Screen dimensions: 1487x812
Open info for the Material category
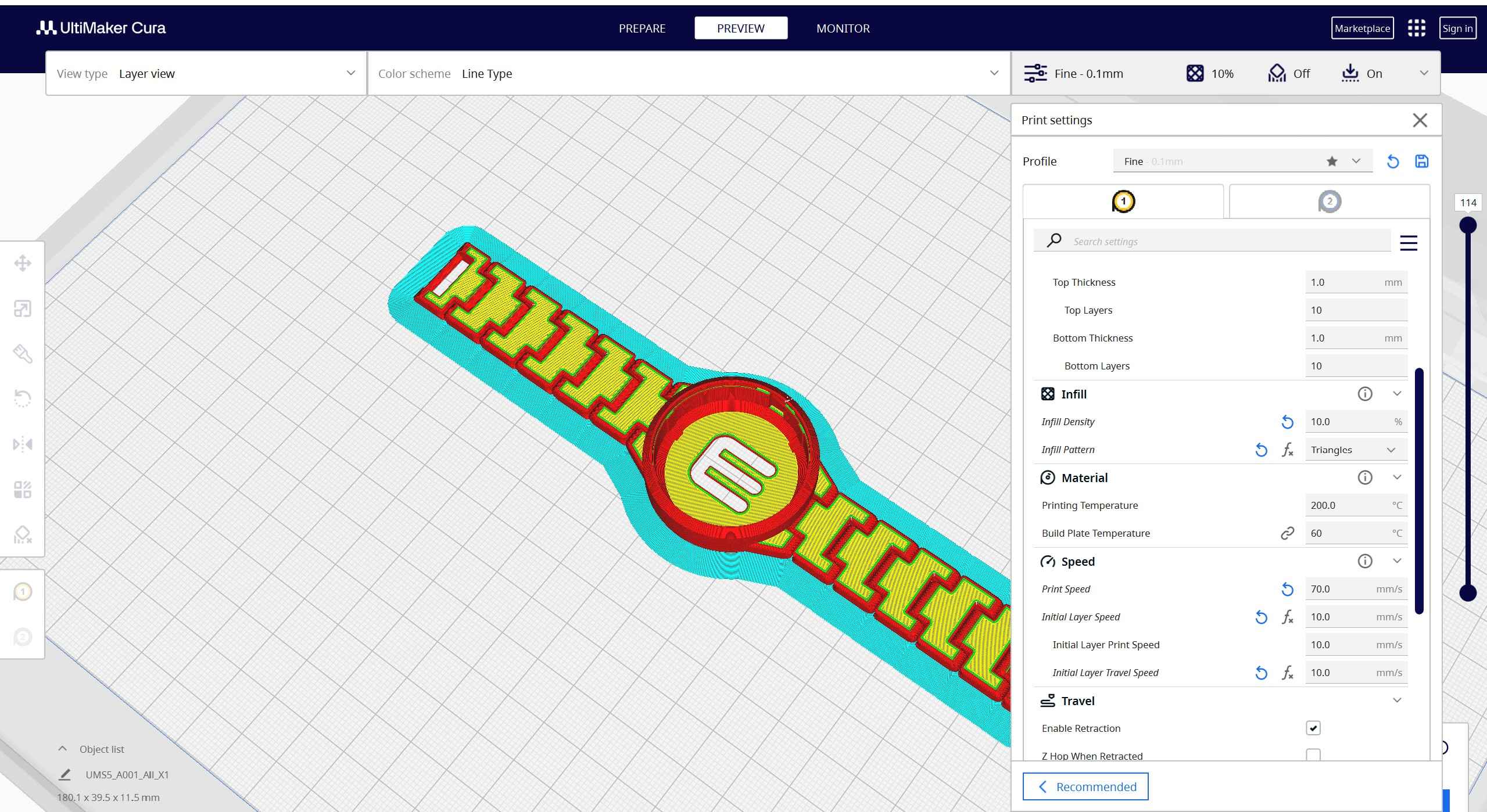pyautogui.click(x=1365, y=477)
